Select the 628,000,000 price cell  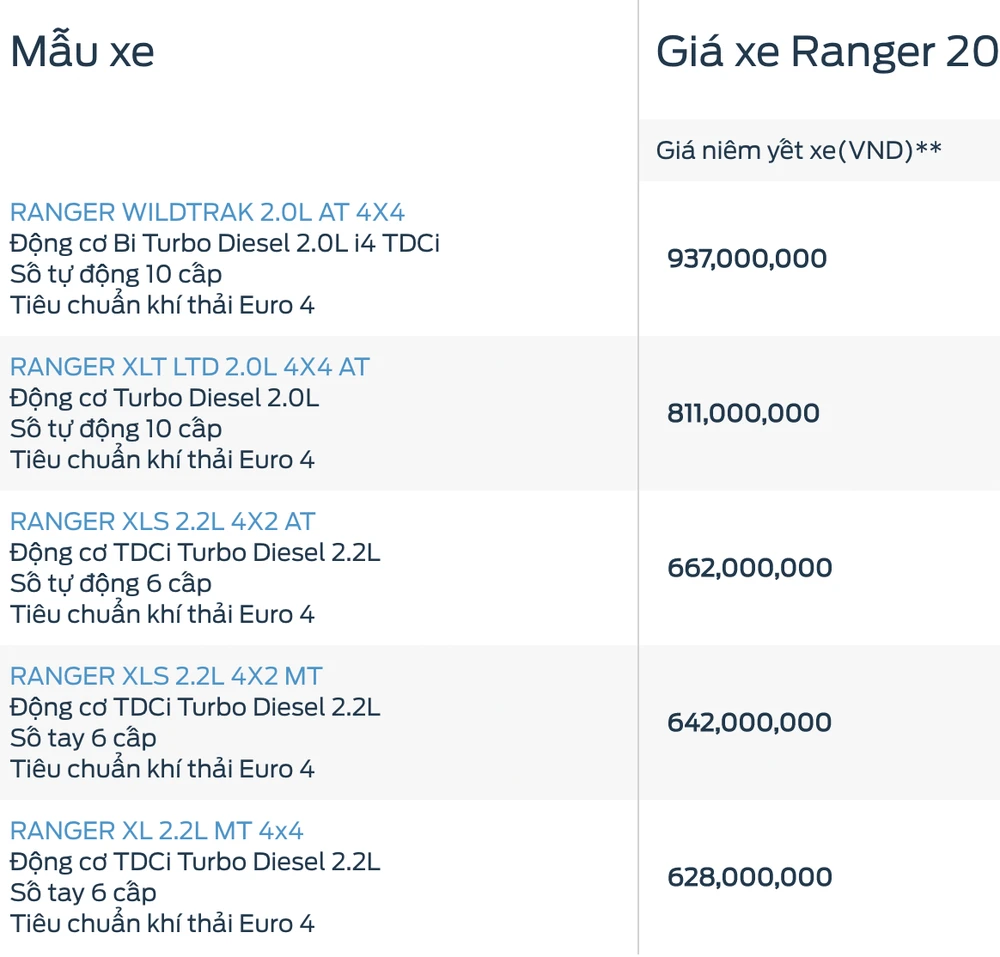pyautogui.click(x=747, y=877)
